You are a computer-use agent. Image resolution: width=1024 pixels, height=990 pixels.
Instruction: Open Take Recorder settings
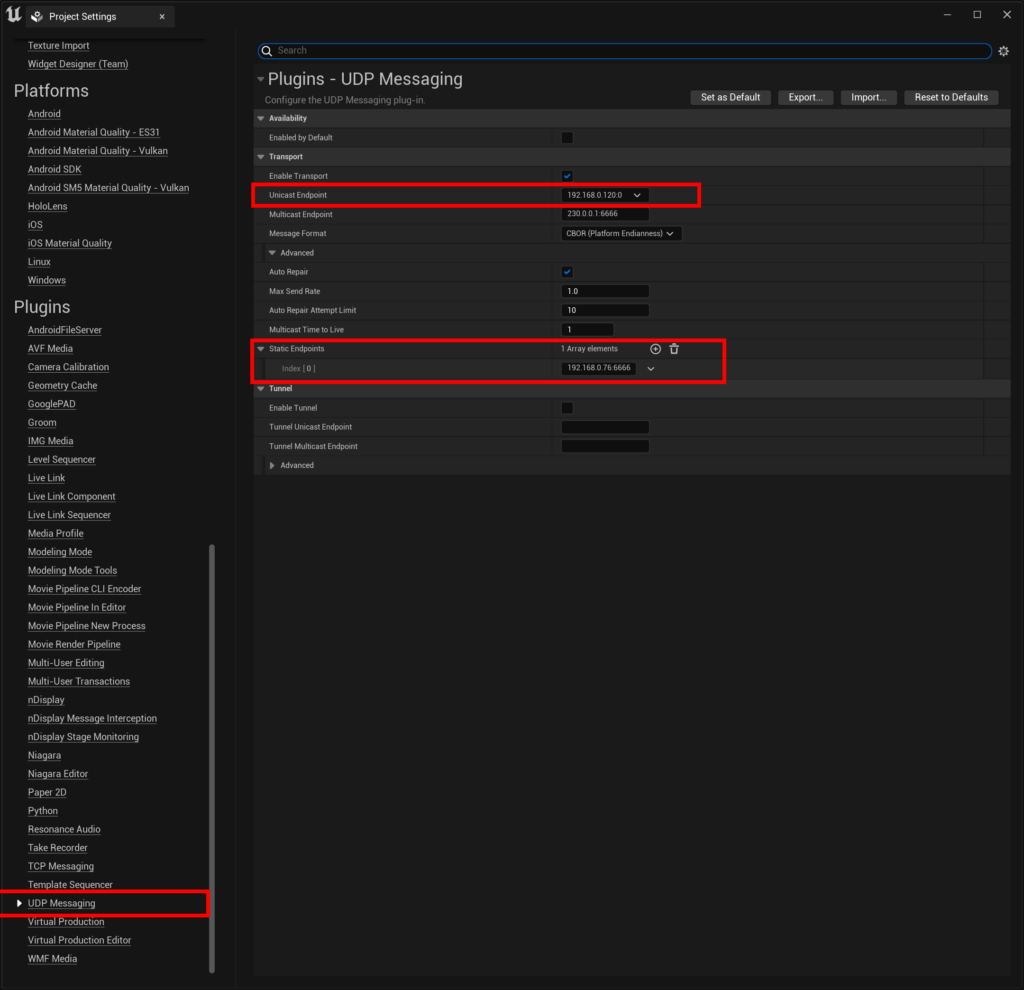tap(57, 848)
